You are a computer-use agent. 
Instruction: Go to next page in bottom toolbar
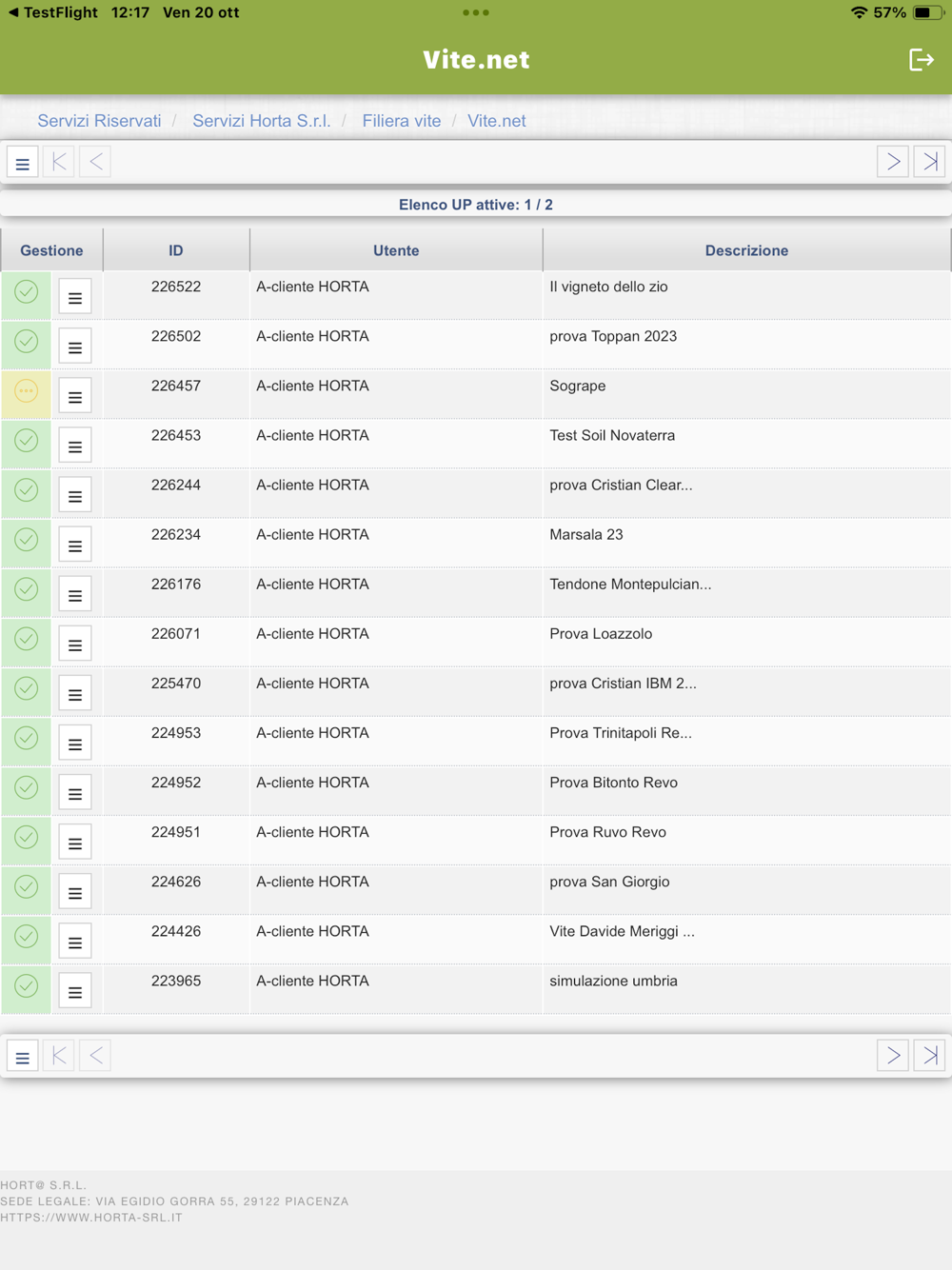pyautogui.click(x=893, y=1056)
